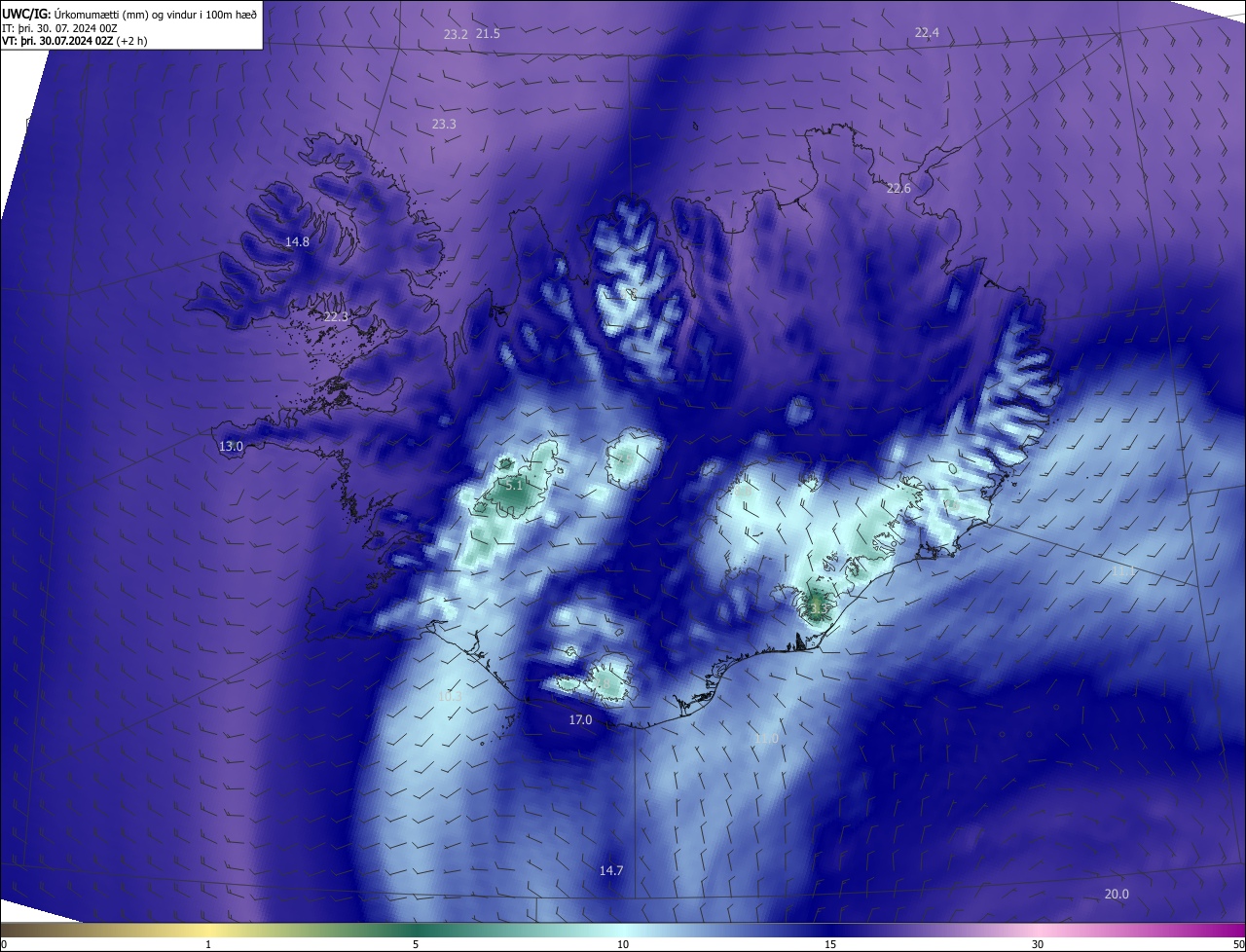
Task: Click the map value '23.3' north of Iceland
Action: coord(444,125)
